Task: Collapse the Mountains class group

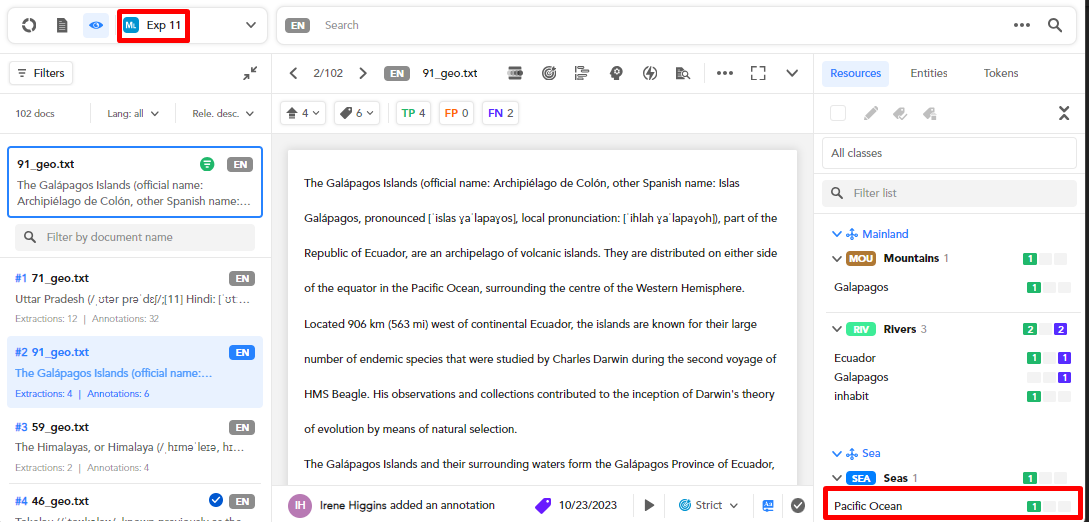Action: point(837,258)
